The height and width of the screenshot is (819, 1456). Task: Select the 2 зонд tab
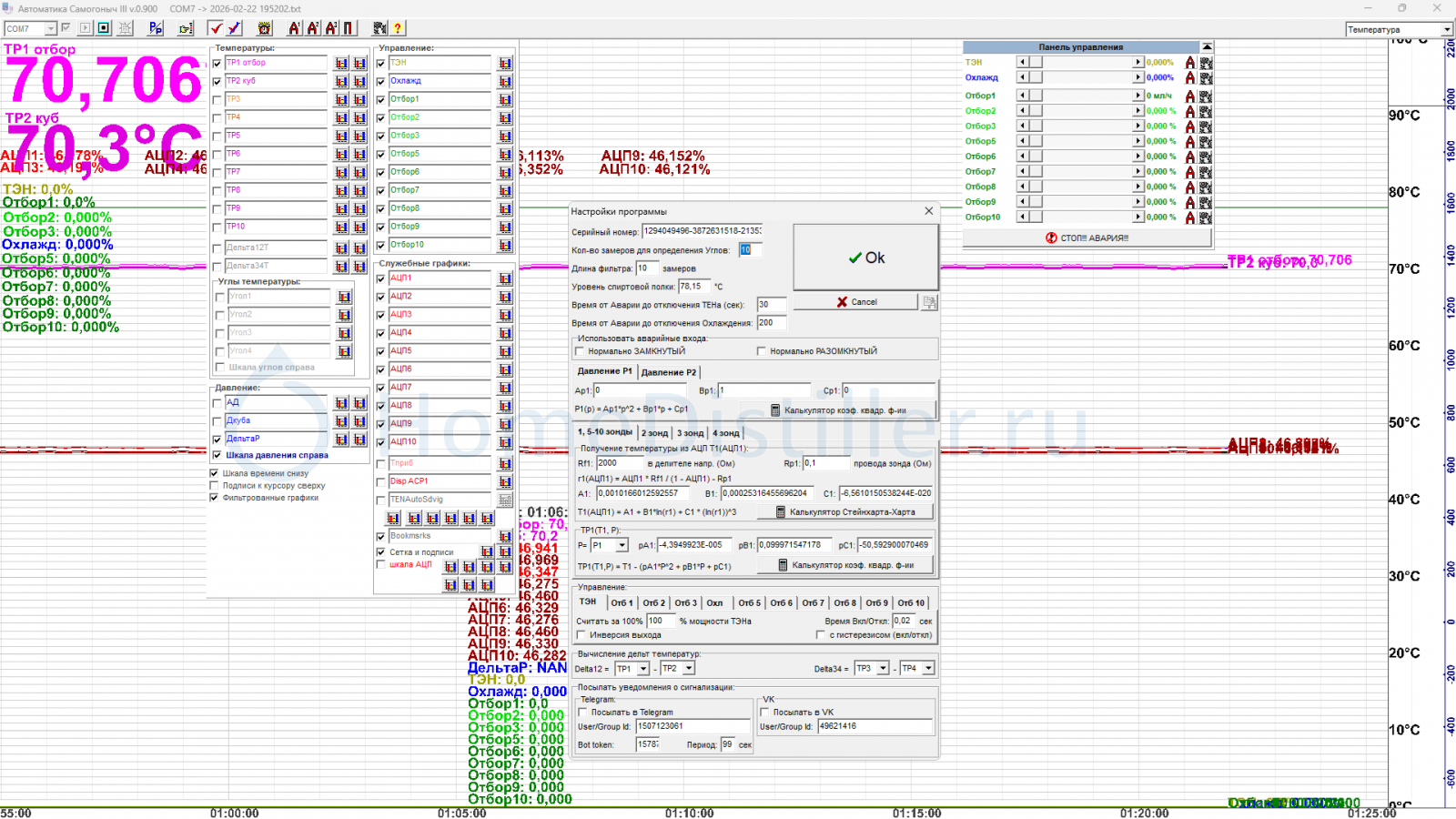point(654,433)
